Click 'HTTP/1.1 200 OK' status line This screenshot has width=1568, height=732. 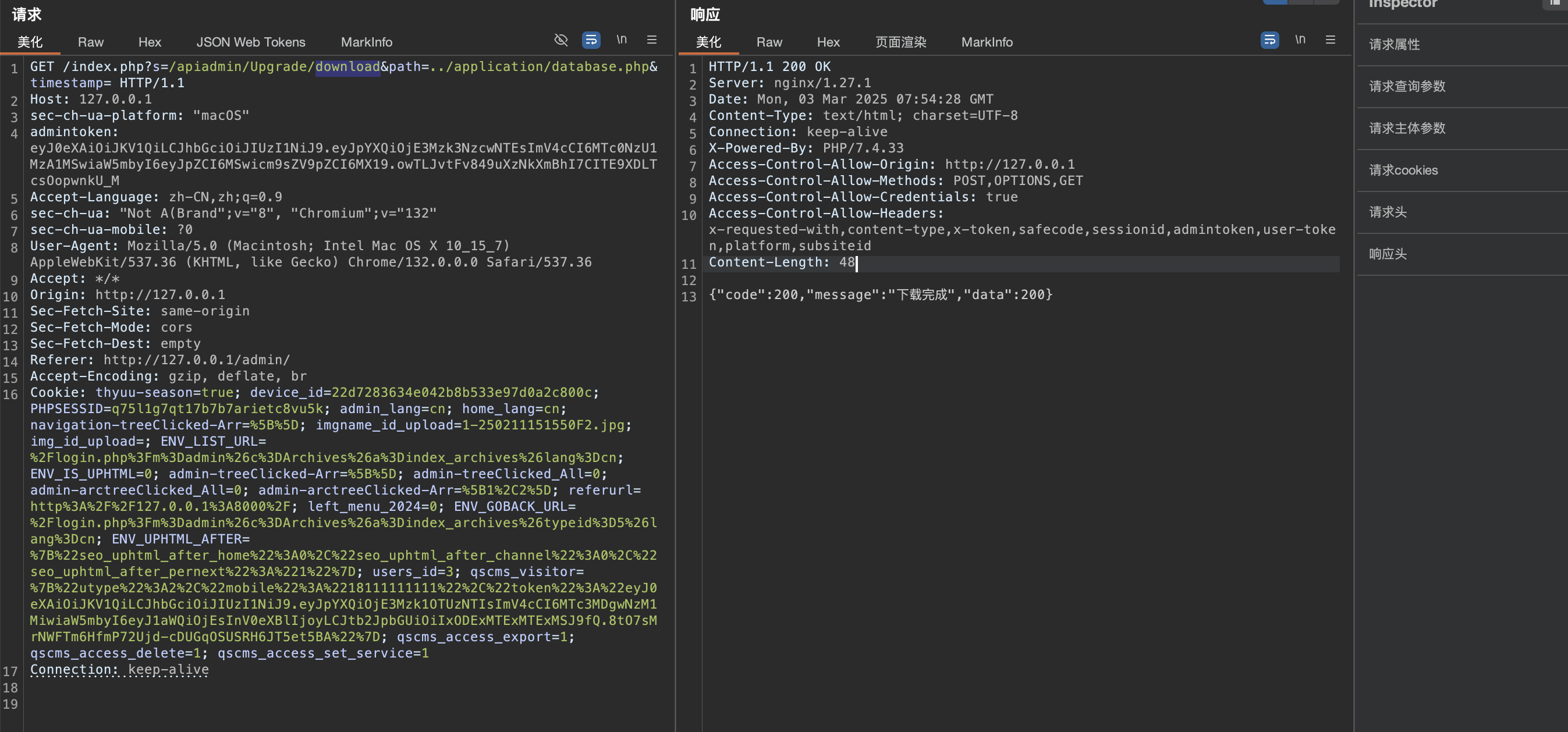click(770, 66)
